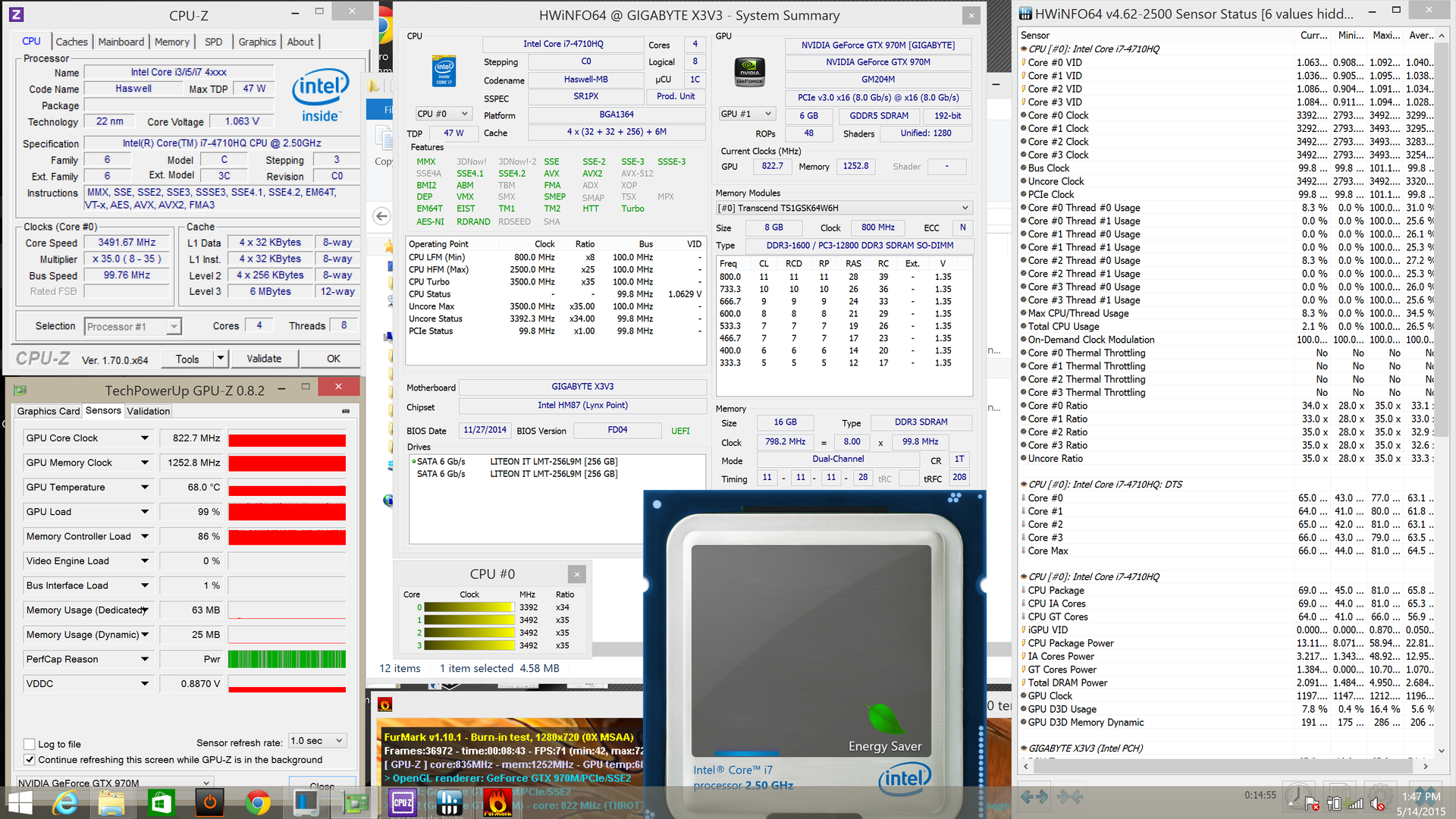Screen dimensions: 1456x819
Task: Expand the GPU Core Clock sensor dropdown
Action: click(144, 438)
